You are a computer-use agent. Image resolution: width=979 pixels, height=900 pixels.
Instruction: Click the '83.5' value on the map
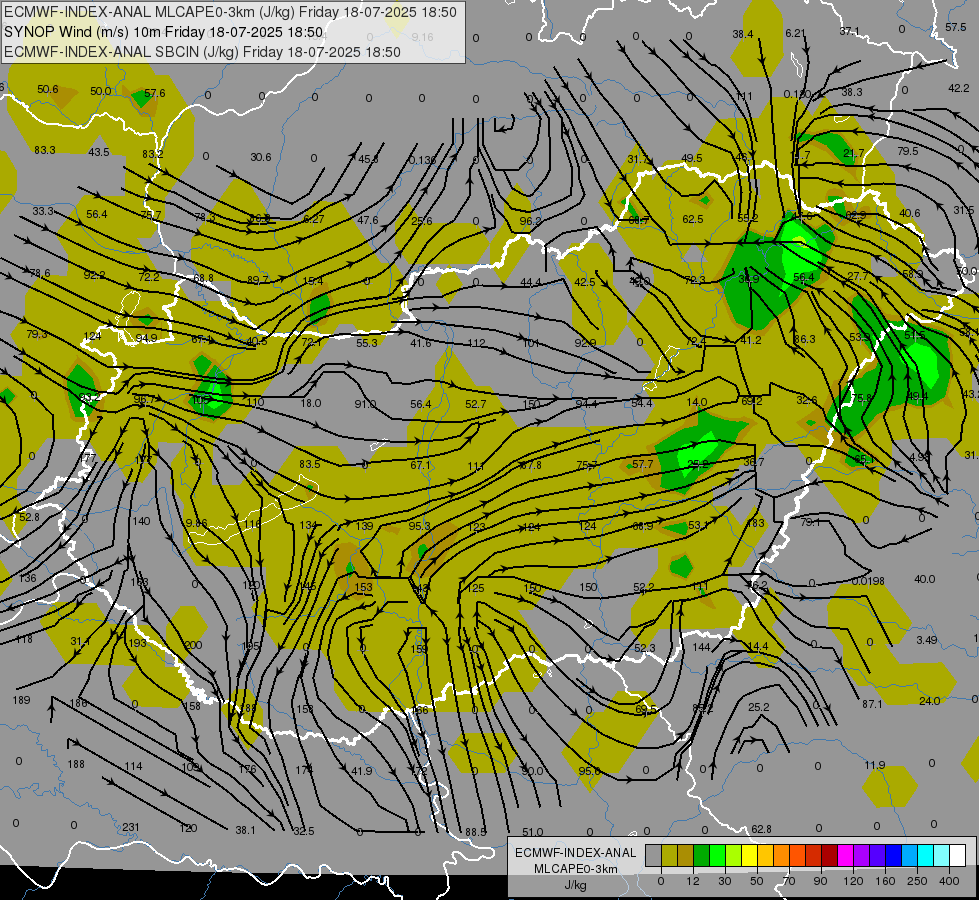coord(310,464)
